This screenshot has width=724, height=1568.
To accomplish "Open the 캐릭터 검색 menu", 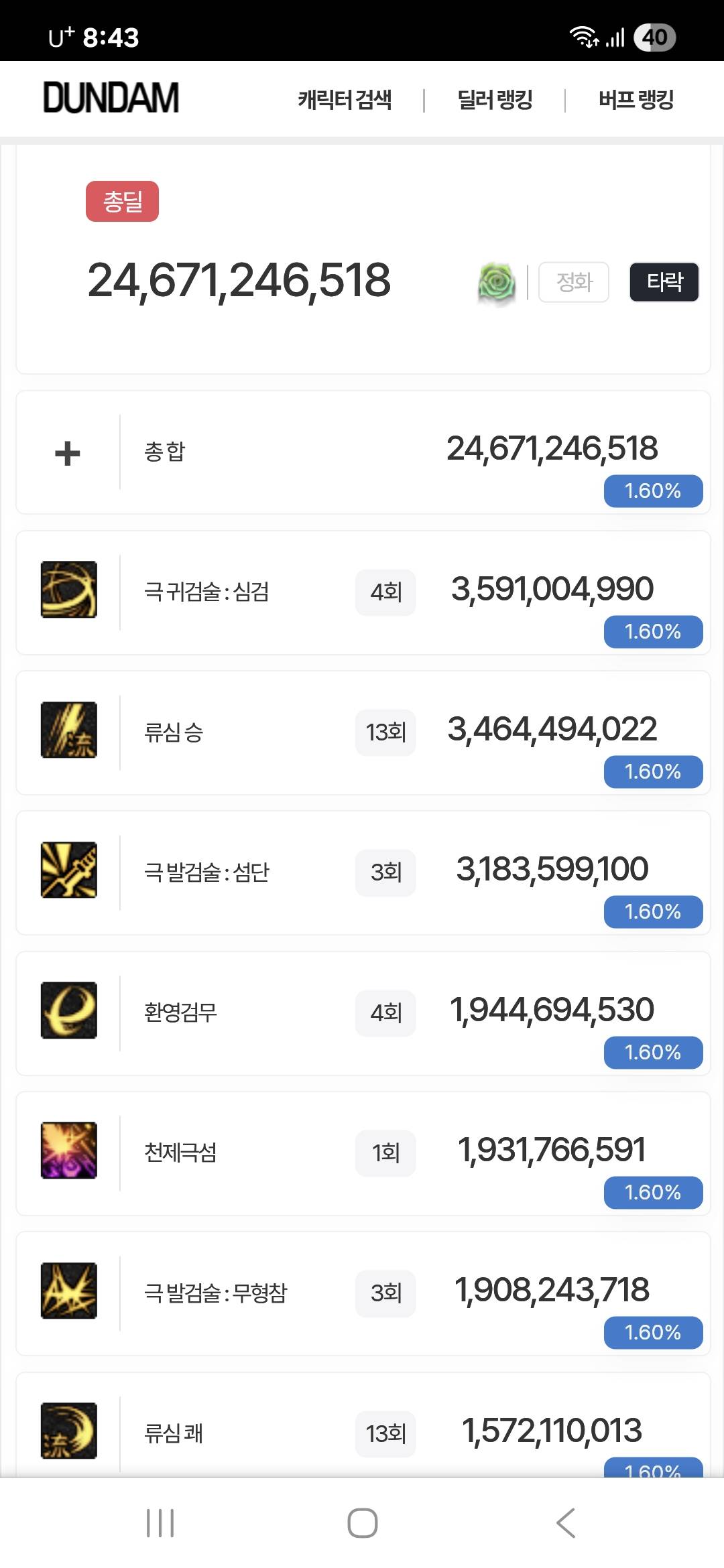I will click(345, 100).
